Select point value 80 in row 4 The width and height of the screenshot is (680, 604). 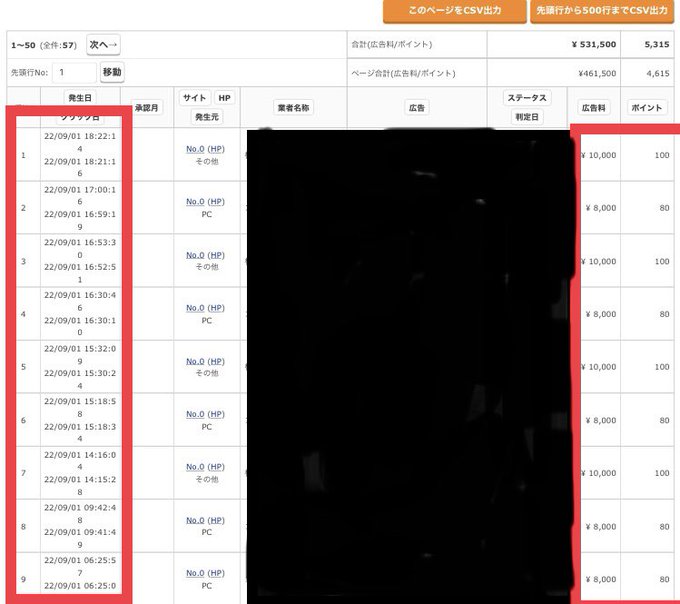(x=664, y=314)
